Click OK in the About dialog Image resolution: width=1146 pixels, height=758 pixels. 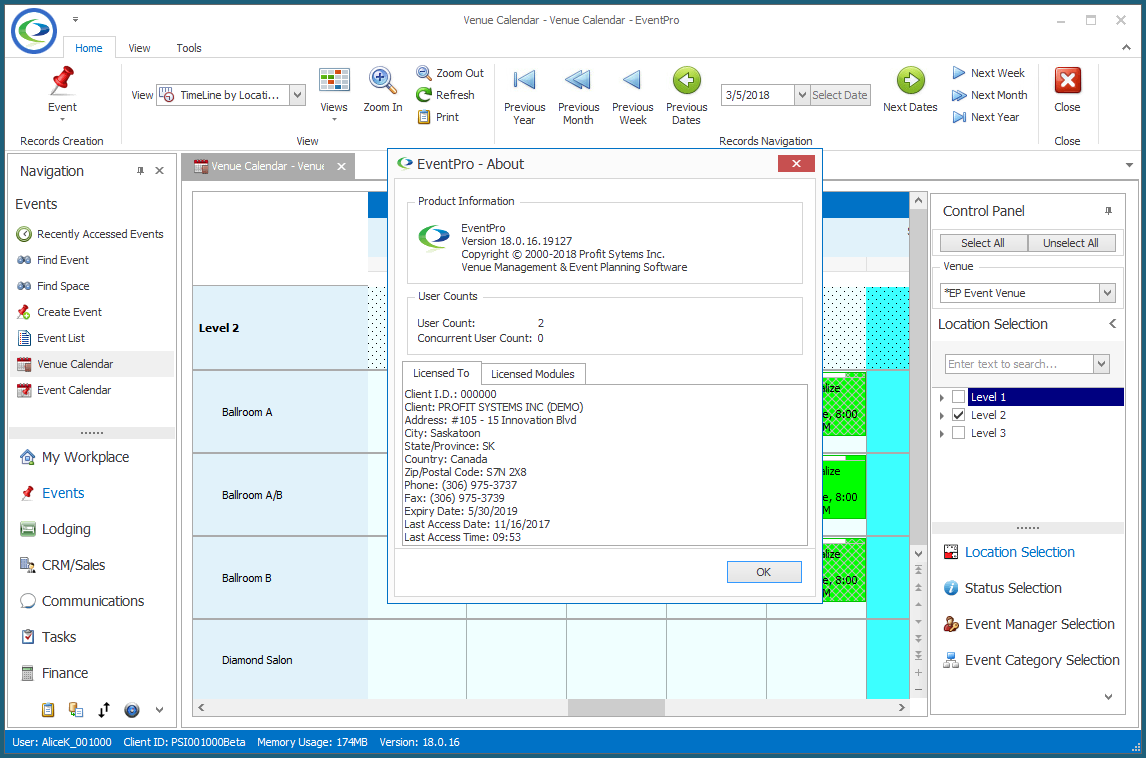click(764, 572)
